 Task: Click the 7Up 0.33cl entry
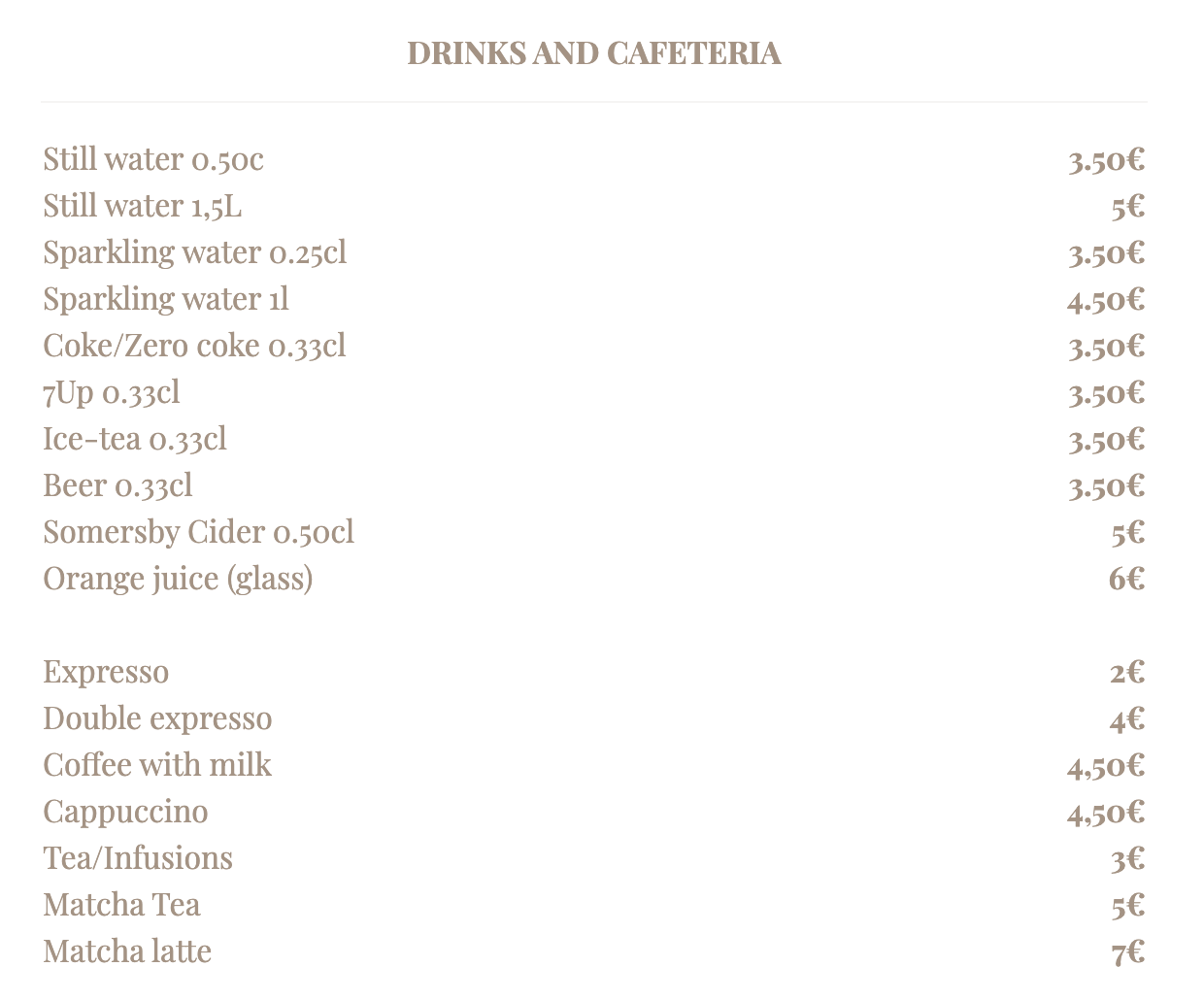click(112, 392)
